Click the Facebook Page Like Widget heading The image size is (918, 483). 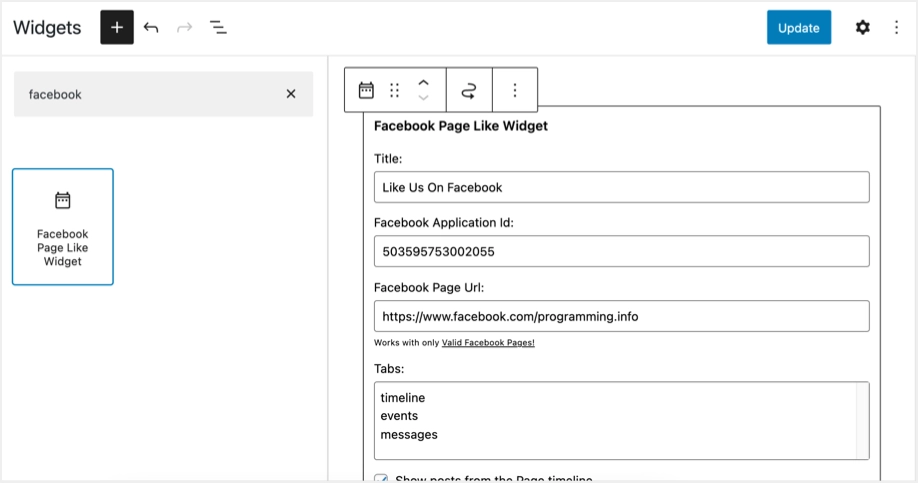[461, 126]
